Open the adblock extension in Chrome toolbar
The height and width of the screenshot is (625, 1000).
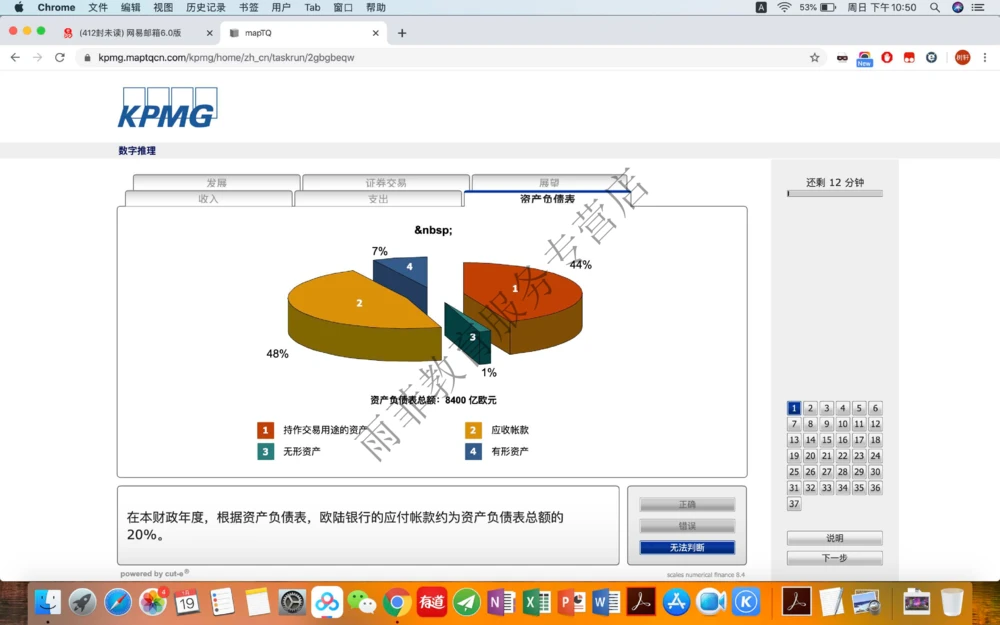click(x=886, y=57)
